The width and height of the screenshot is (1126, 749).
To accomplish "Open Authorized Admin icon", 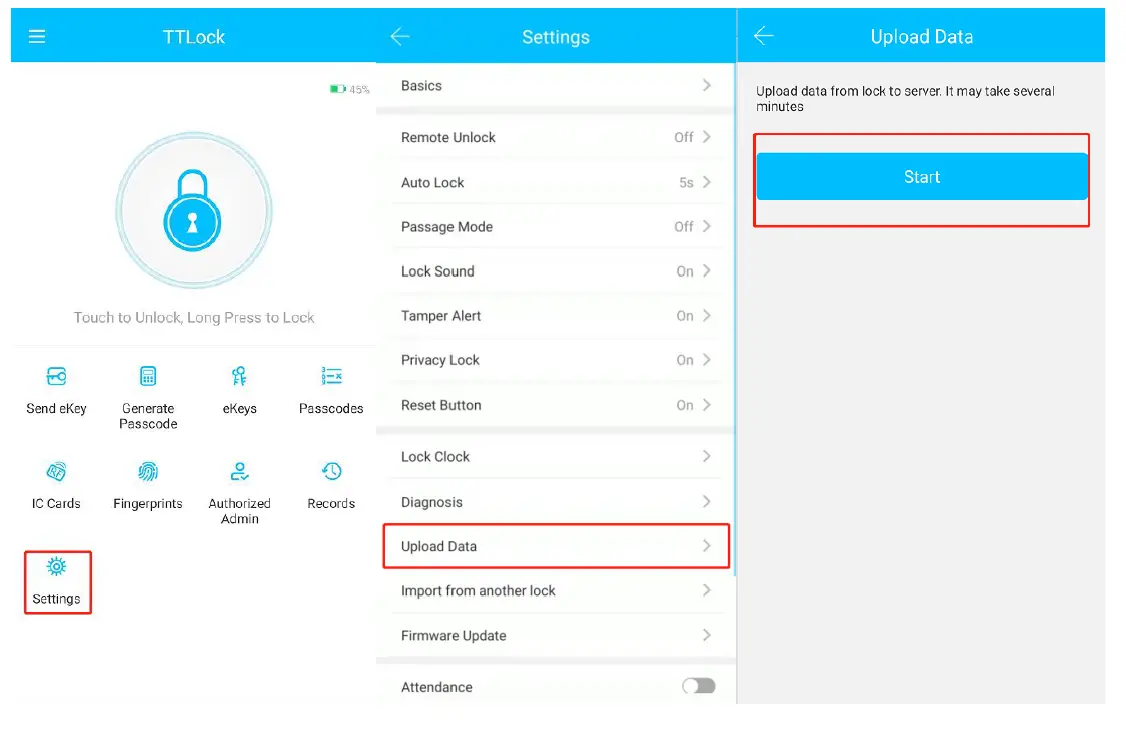I will pyautogui.click(x=239, y=472).
